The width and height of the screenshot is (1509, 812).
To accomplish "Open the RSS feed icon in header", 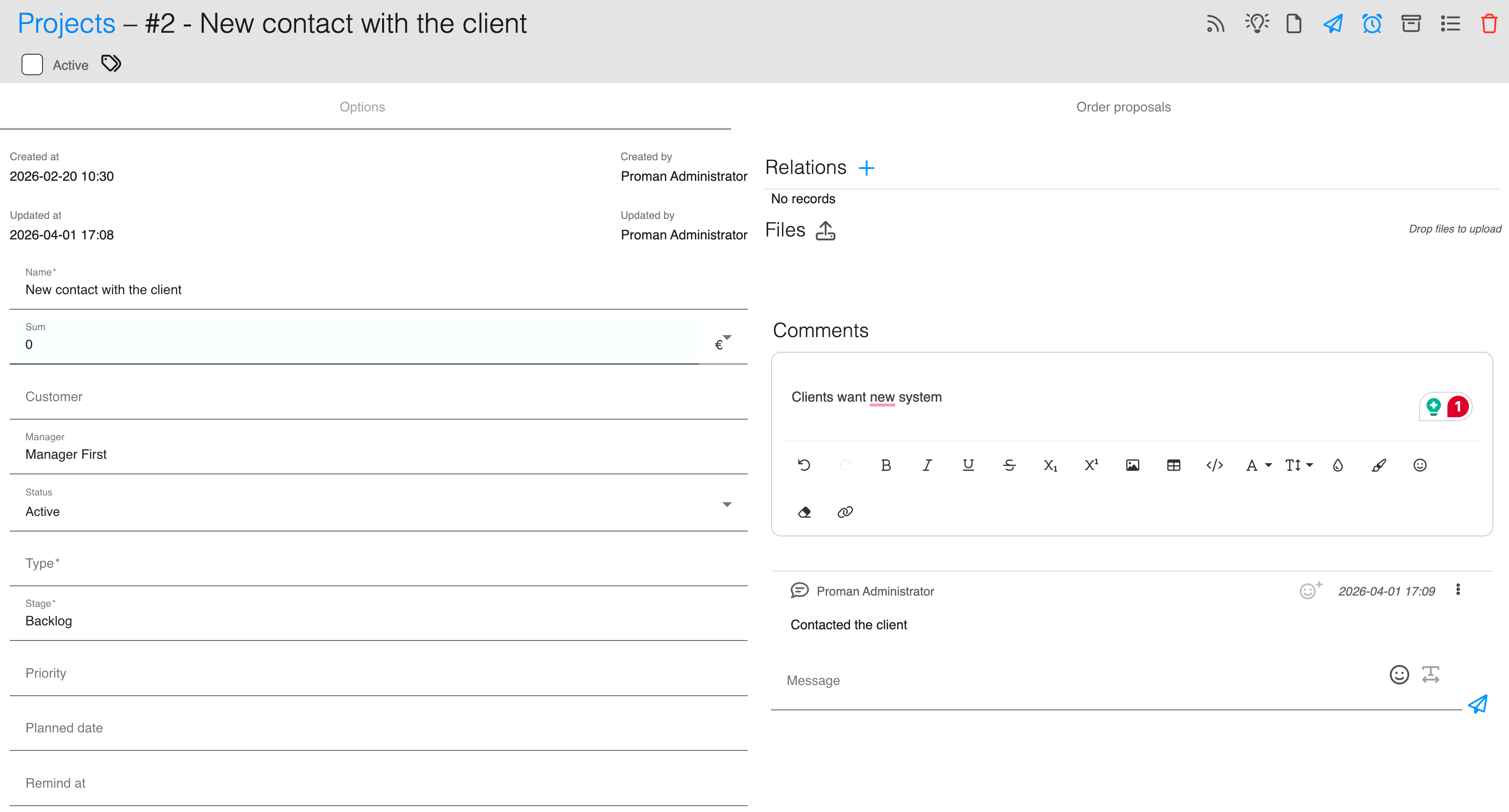I will click(1215, 24).
